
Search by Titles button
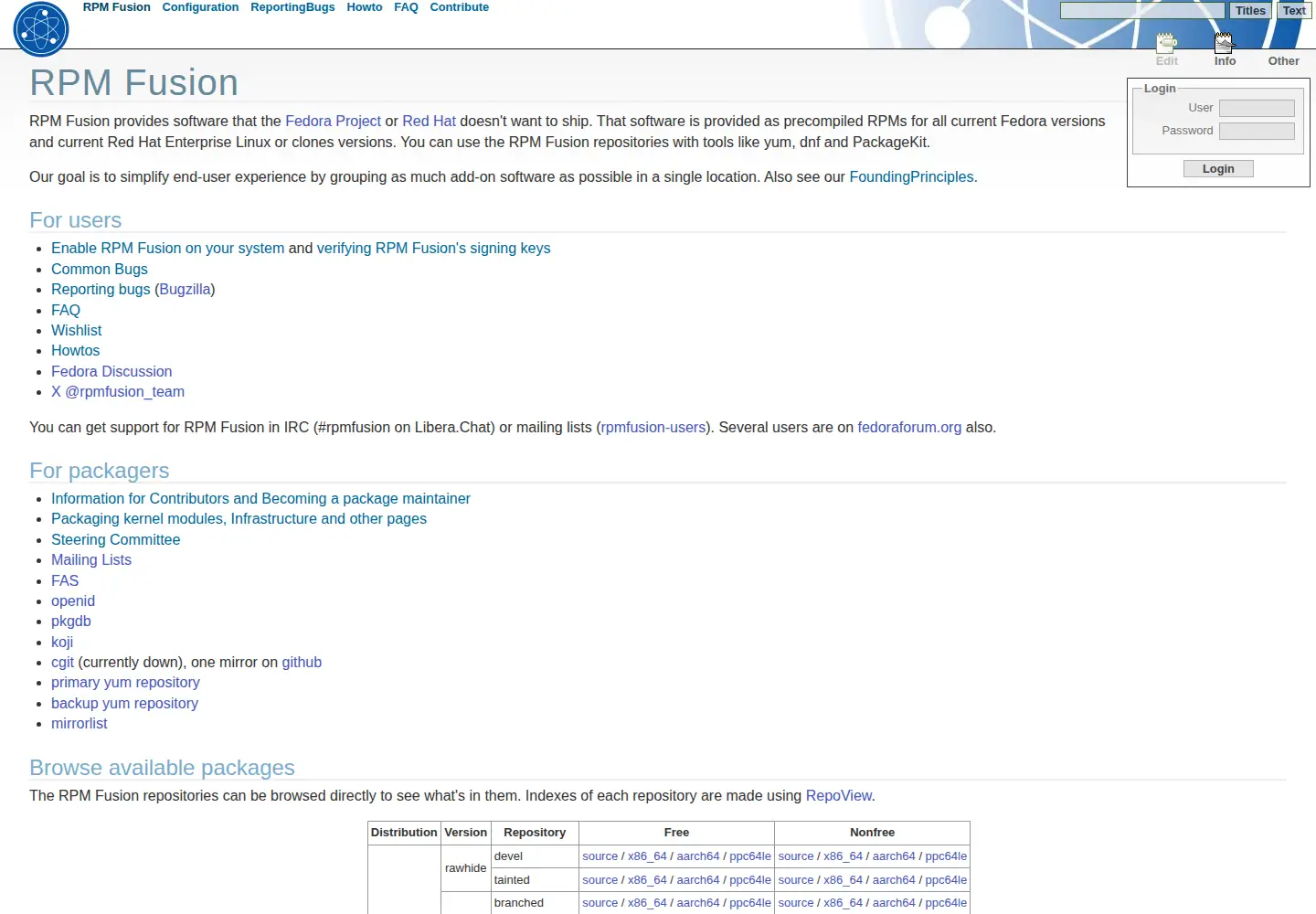(x=1250, y=11)
